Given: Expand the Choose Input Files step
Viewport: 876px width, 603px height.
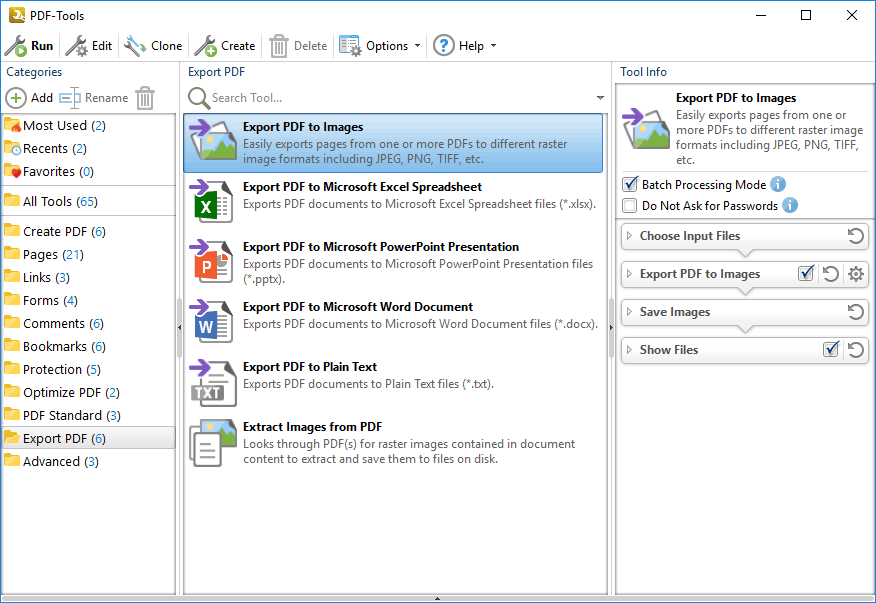Looking at the screenshot, I should coord(630,236).
